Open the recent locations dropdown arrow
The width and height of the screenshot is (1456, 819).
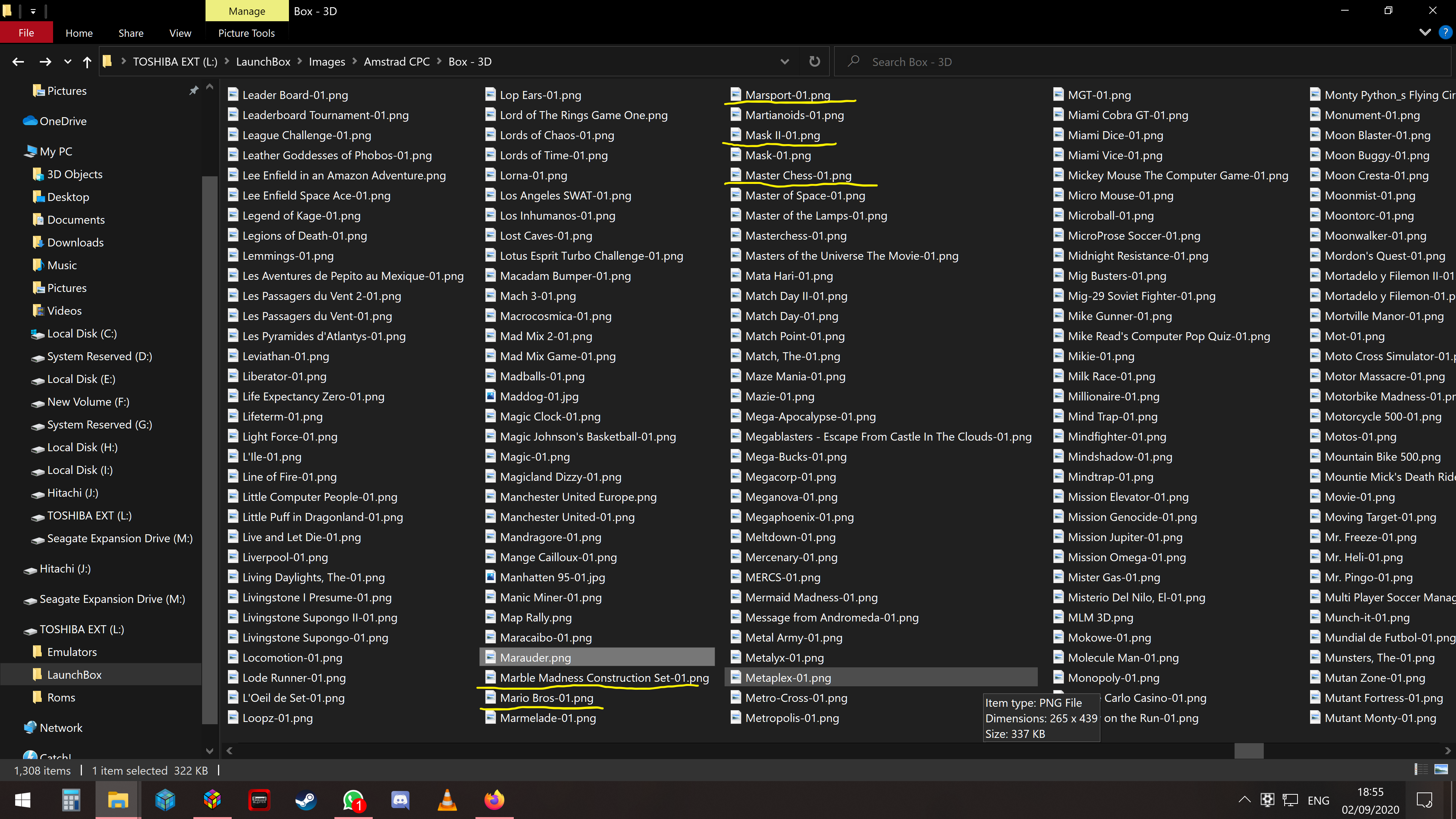click(x=68, y=61)
